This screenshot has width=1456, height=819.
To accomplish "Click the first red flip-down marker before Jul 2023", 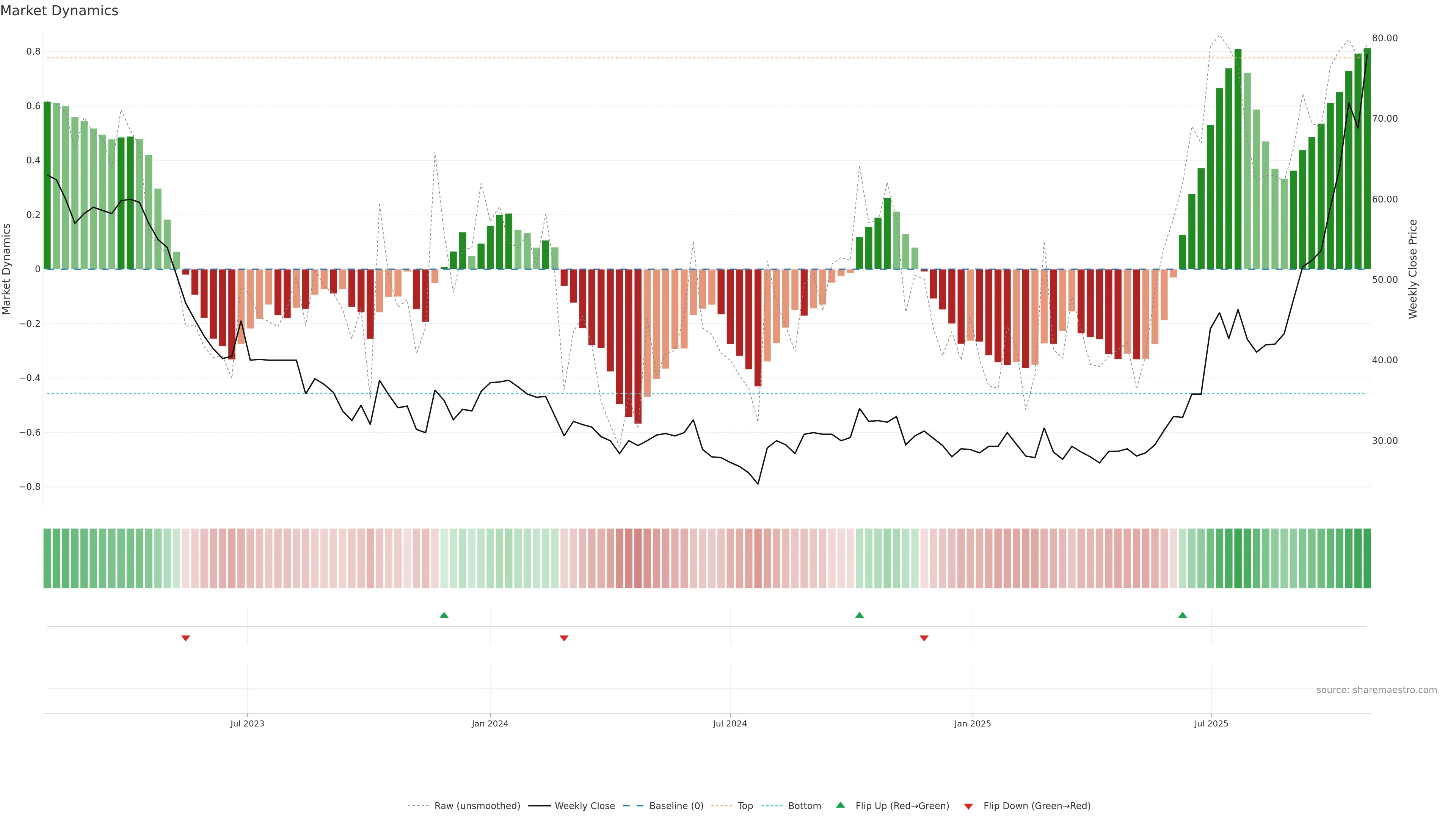I will click(x=185, y=638).
